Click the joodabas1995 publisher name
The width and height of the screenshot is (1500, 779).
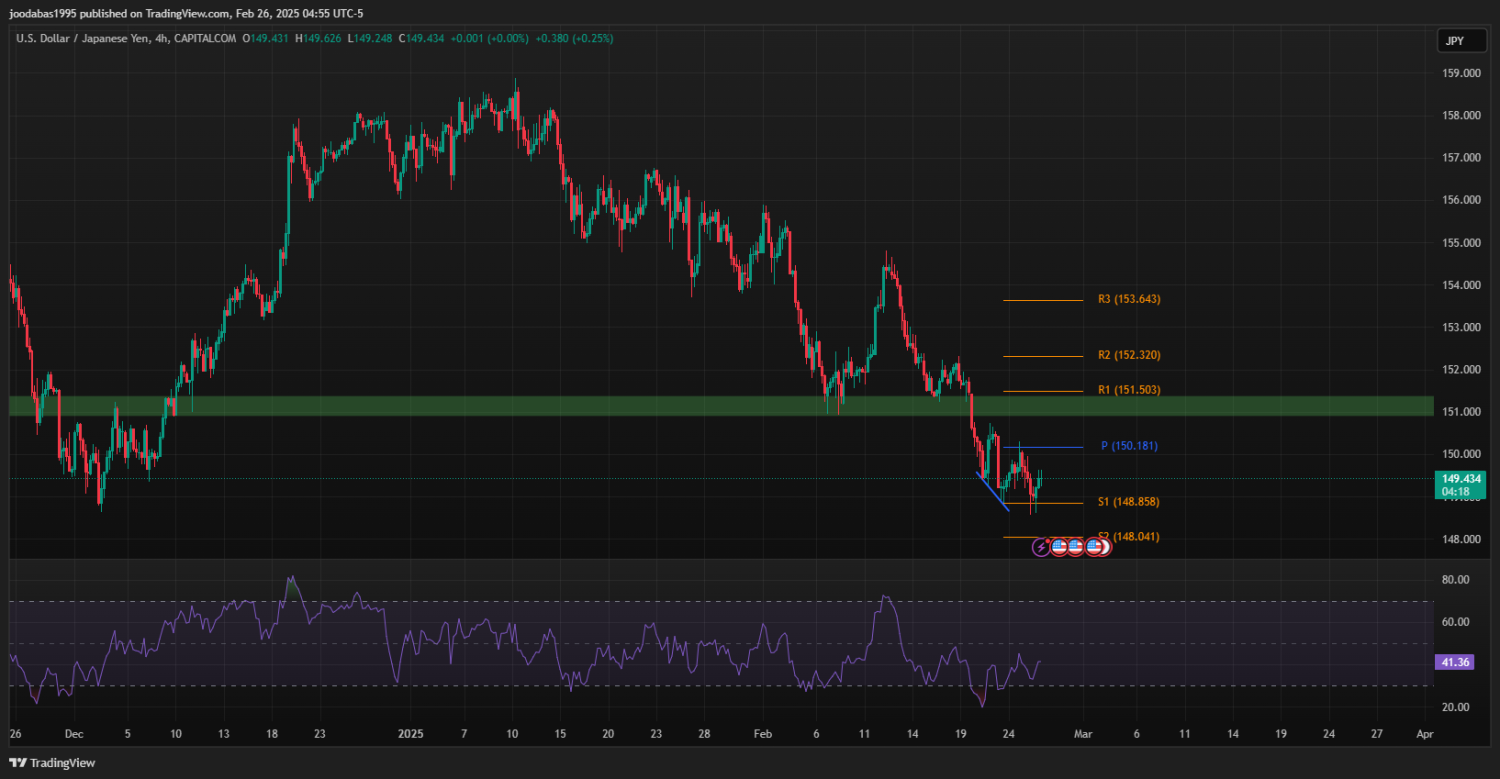click(46, 14)
